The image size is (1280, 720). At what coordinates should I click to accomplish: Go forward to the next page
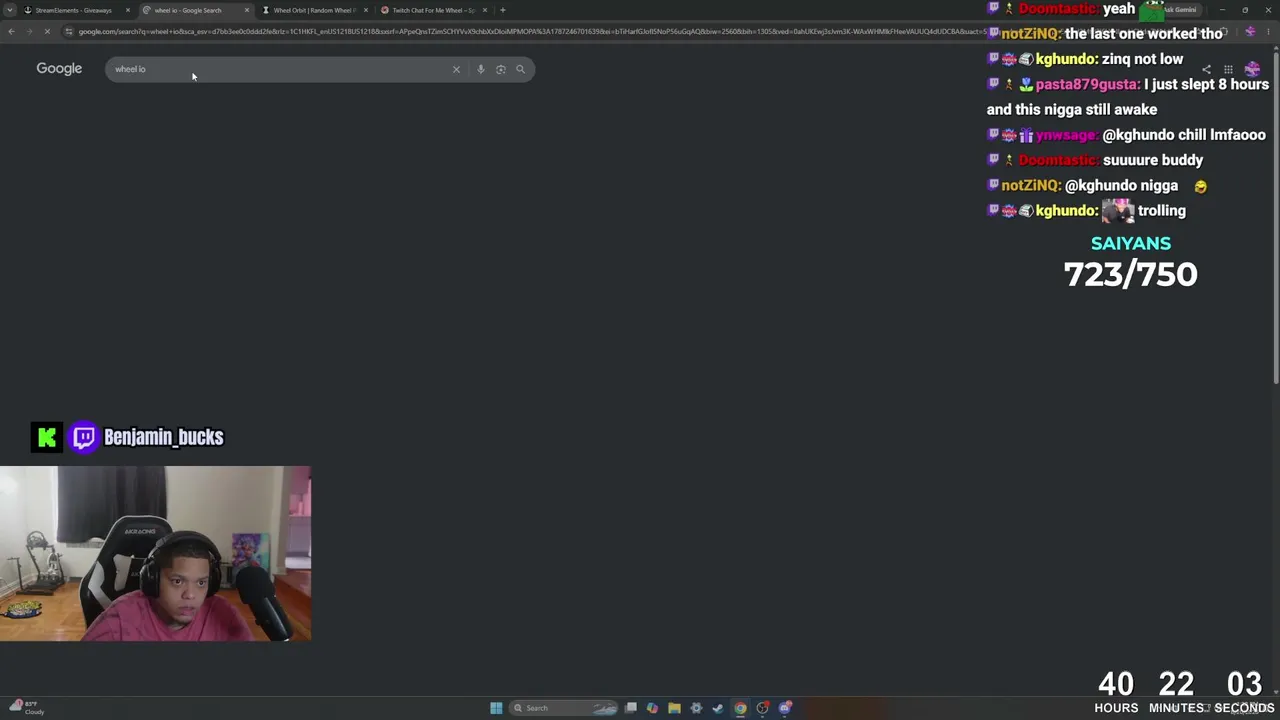coord(29,32)
